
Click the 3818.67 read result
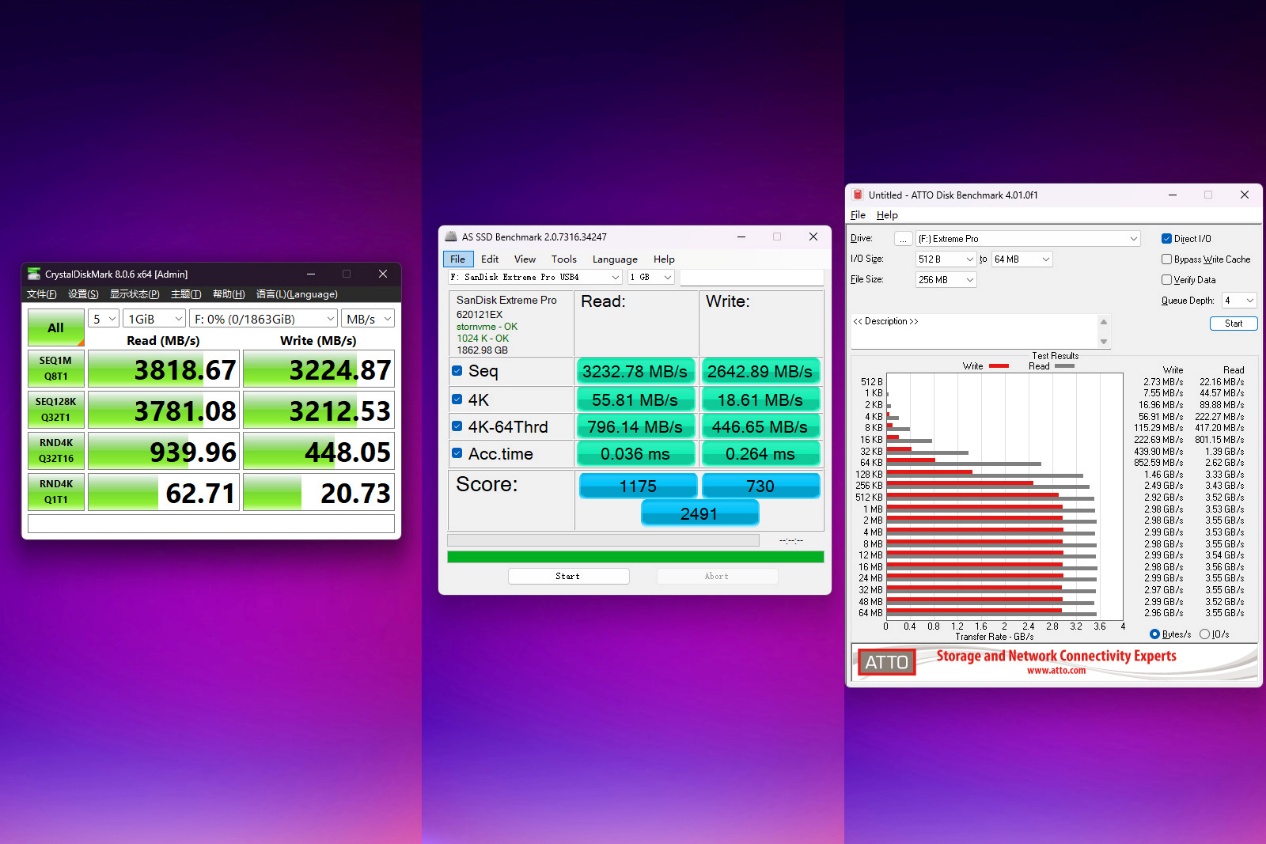coord(164,369)
